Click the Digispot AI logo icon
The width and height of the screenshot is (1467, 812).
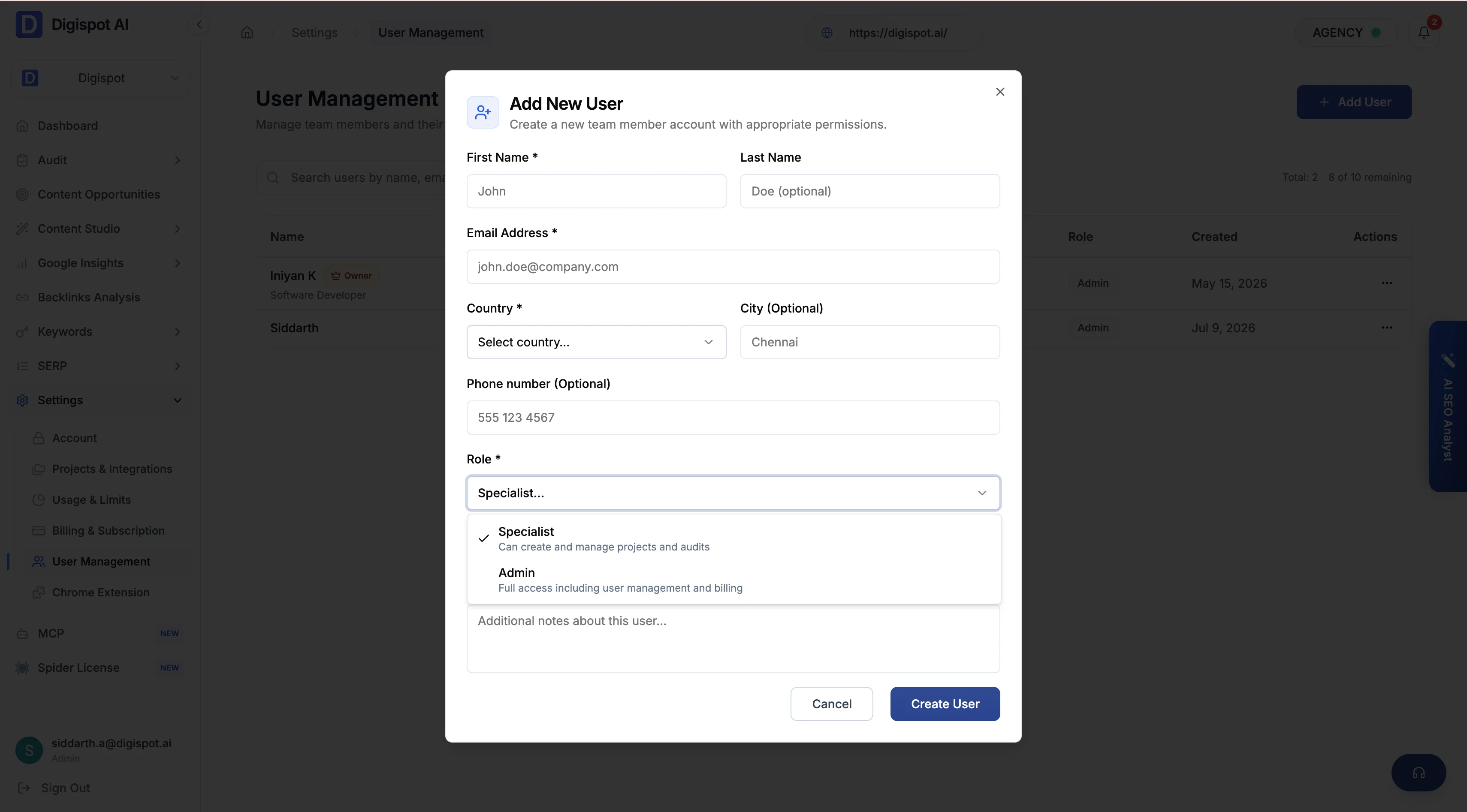tap(29, 24)
